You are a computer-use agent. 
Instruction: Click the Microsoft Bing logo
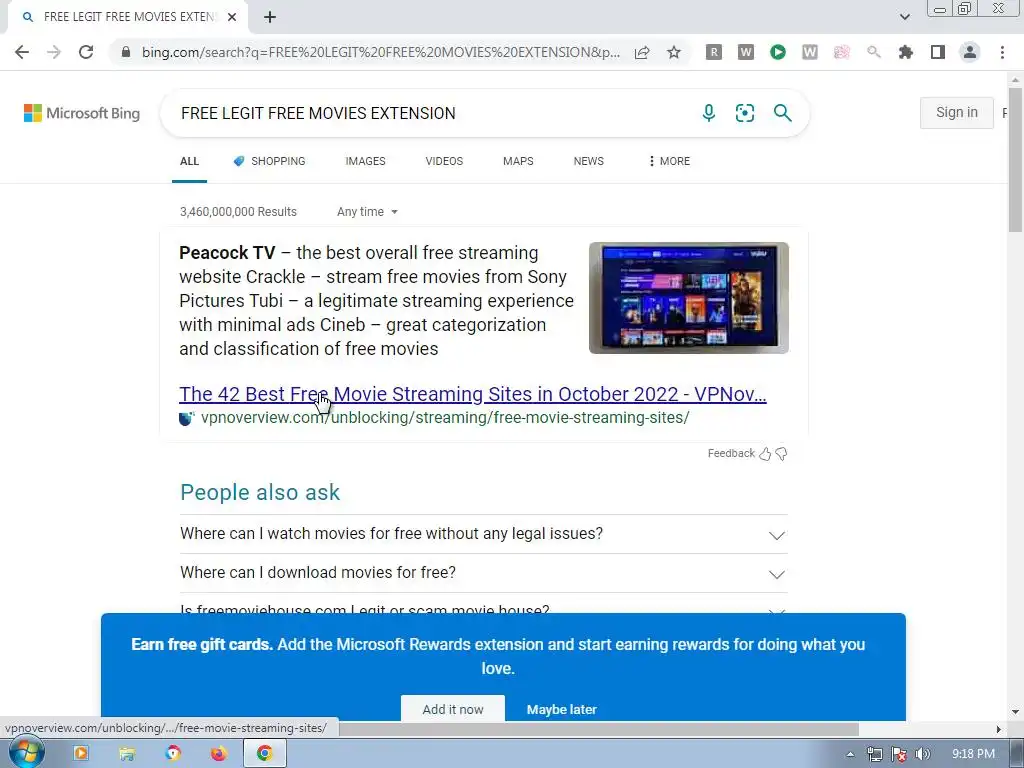(82, 113)
